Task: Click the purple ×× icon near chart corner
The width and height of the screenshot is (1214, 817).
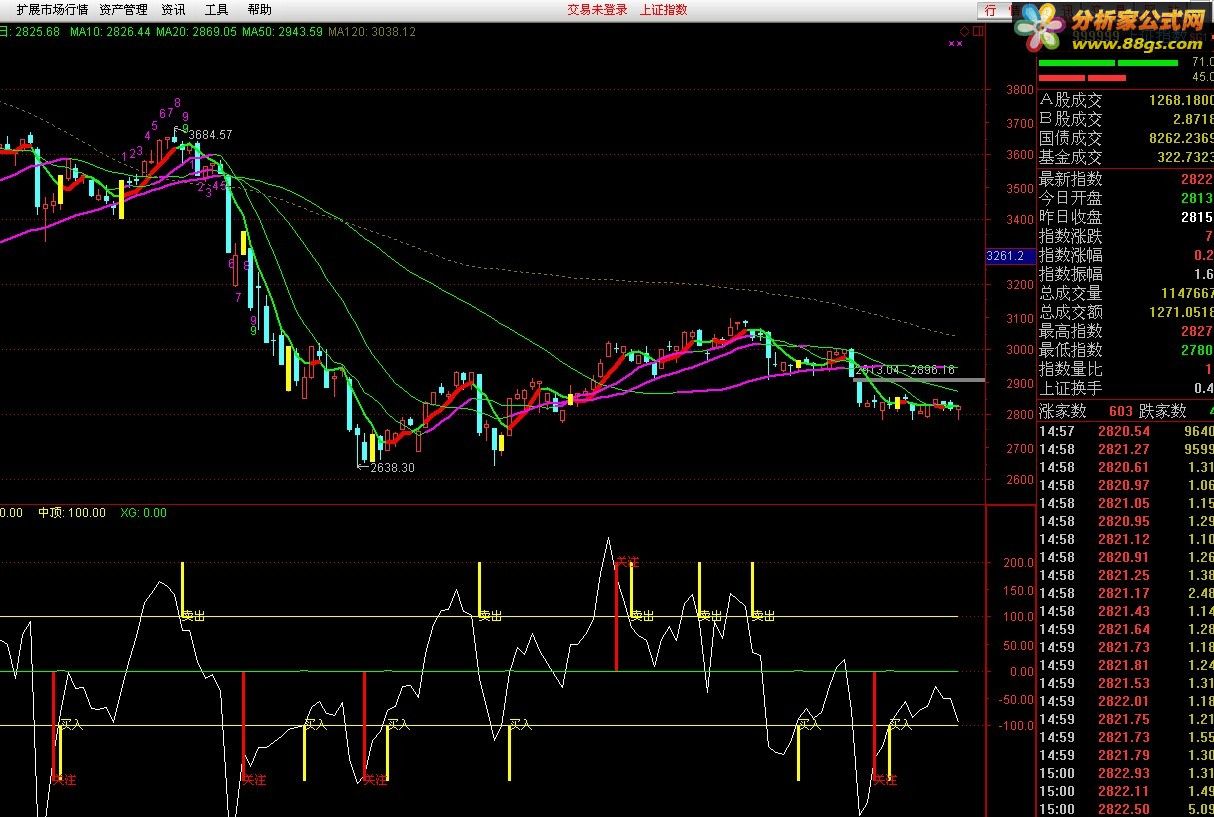Action: tap(956, 44)
